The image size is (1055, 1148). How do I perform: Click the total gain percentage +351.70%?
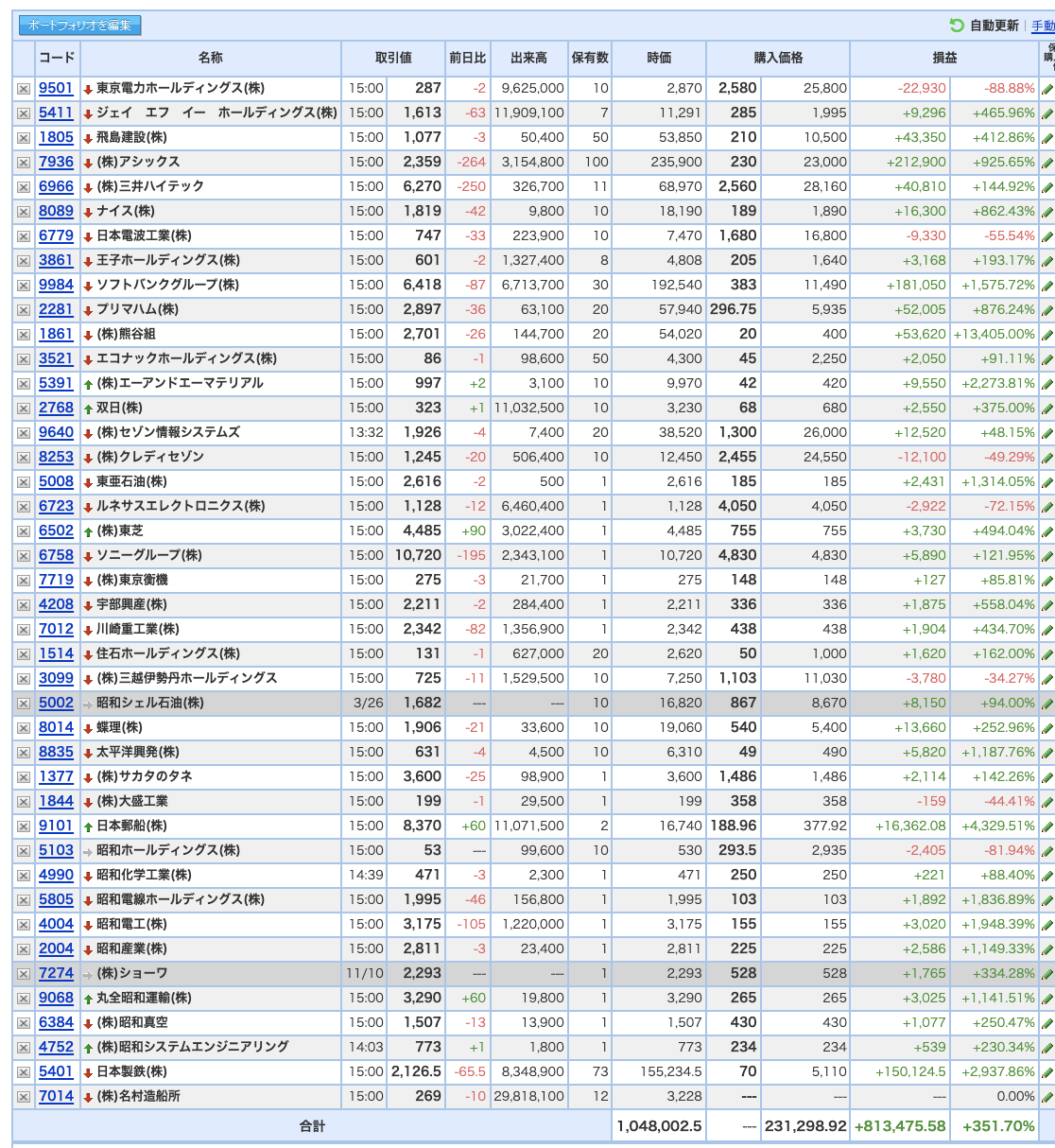(998, 1126)
